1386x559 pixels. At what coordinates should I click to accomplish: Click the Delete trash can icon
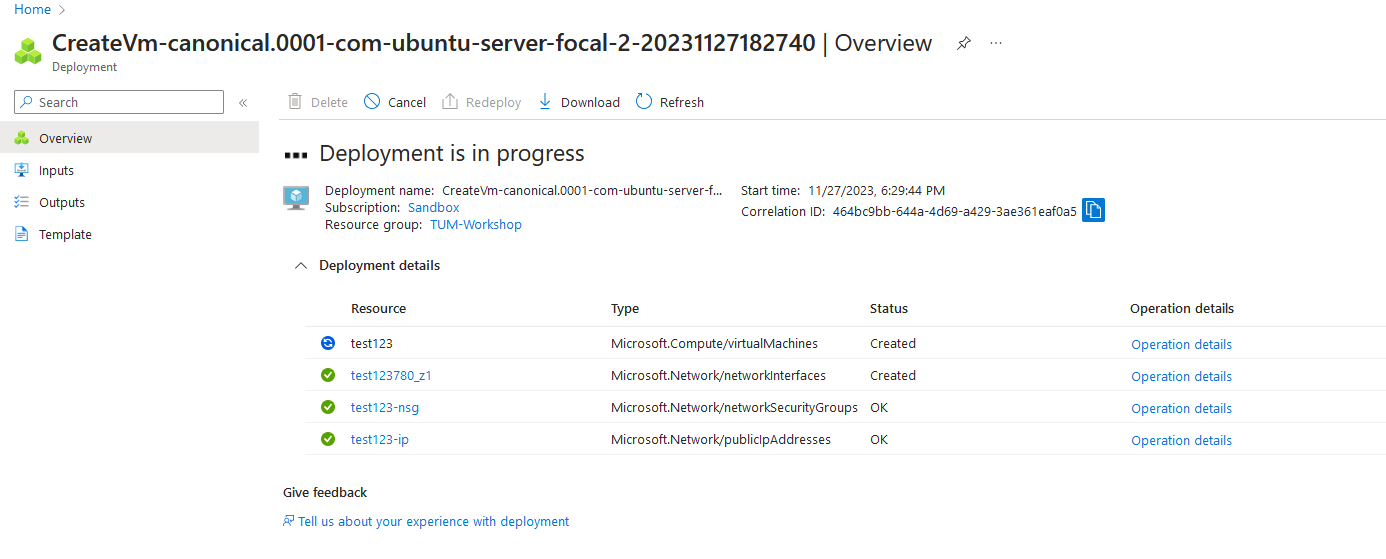click(295, 102)
